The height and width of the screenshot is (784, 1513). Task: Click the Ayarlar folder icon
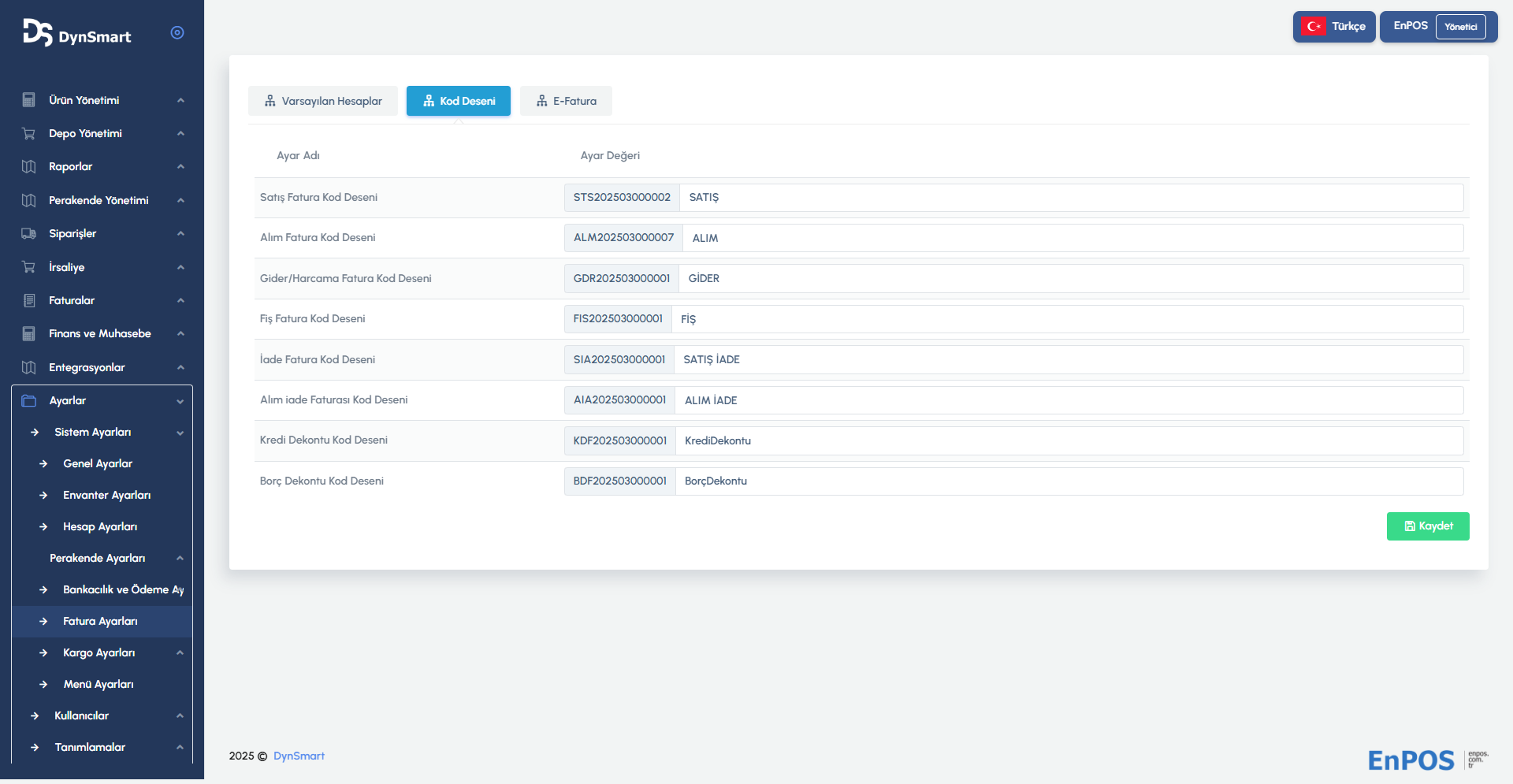pos(29,400)
